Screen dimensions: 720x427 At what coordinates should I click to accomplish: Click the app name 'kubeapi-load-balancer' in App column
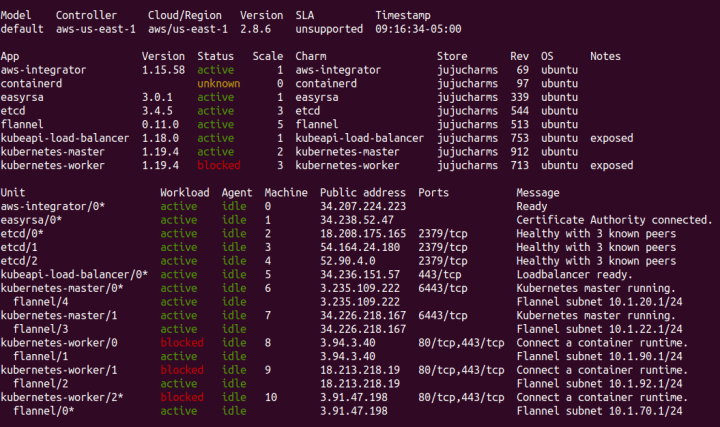65,138
